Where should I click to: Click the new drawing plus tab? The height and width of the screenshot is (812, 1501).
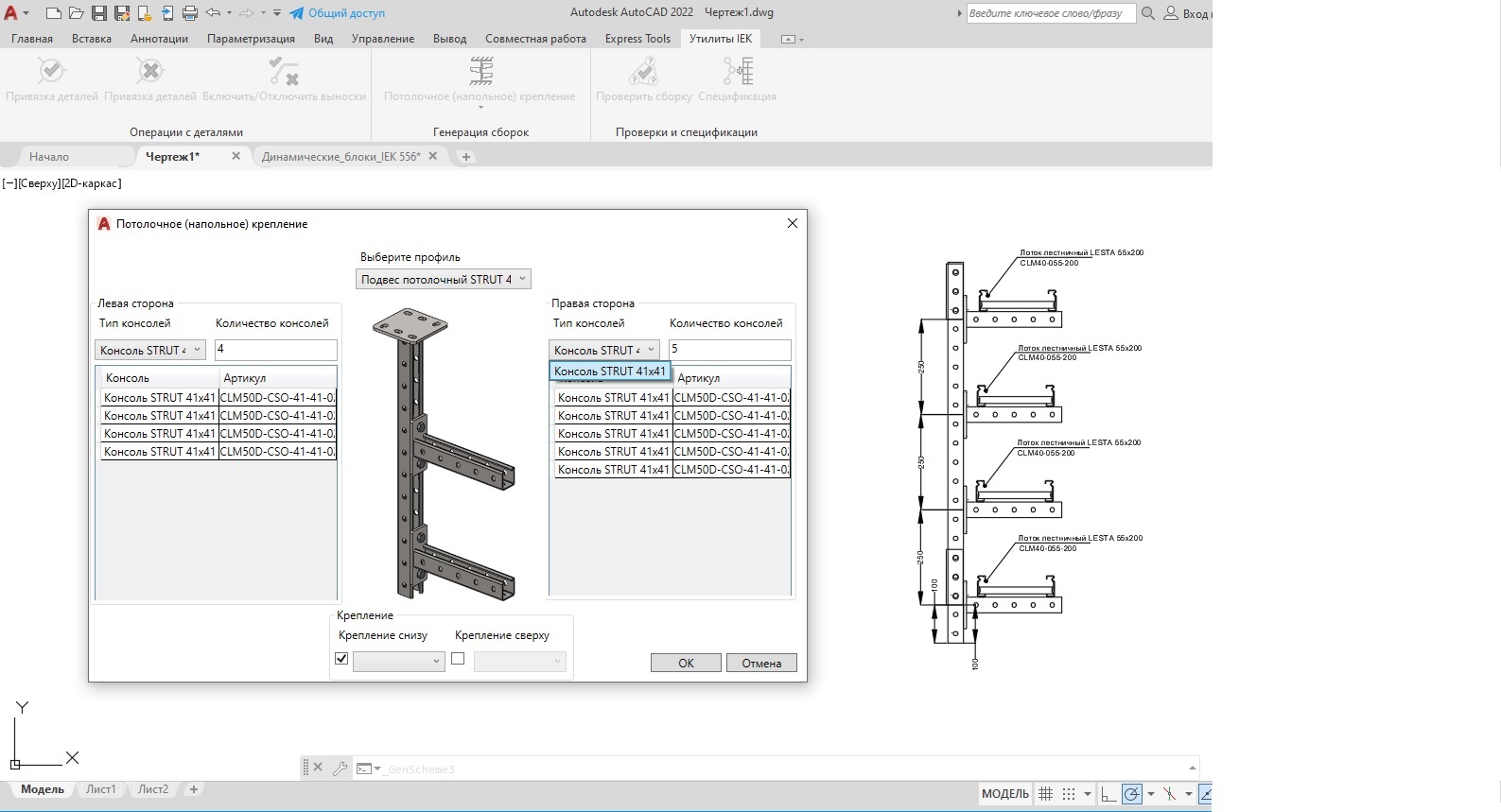coord(465,157)
